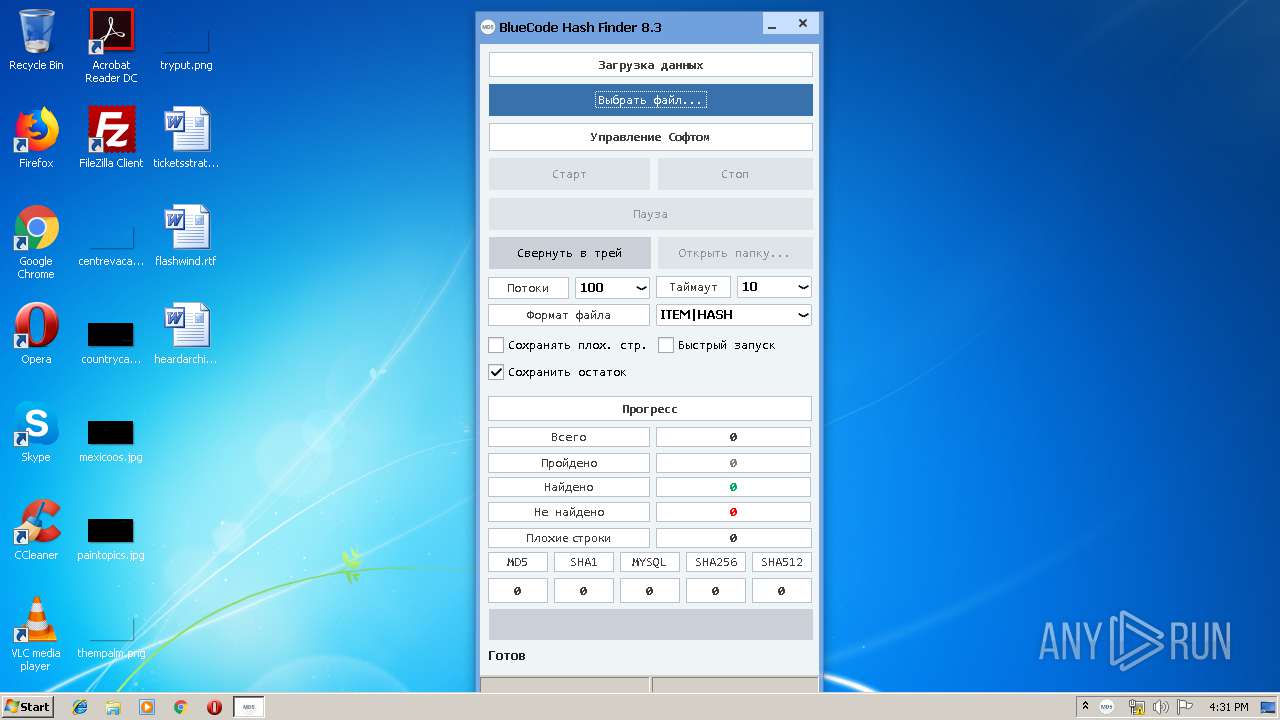The width and height of the screenshot is (1280, 720).
Task: Open the Google Chrome desktop shortcut
Action: [36, 242]
